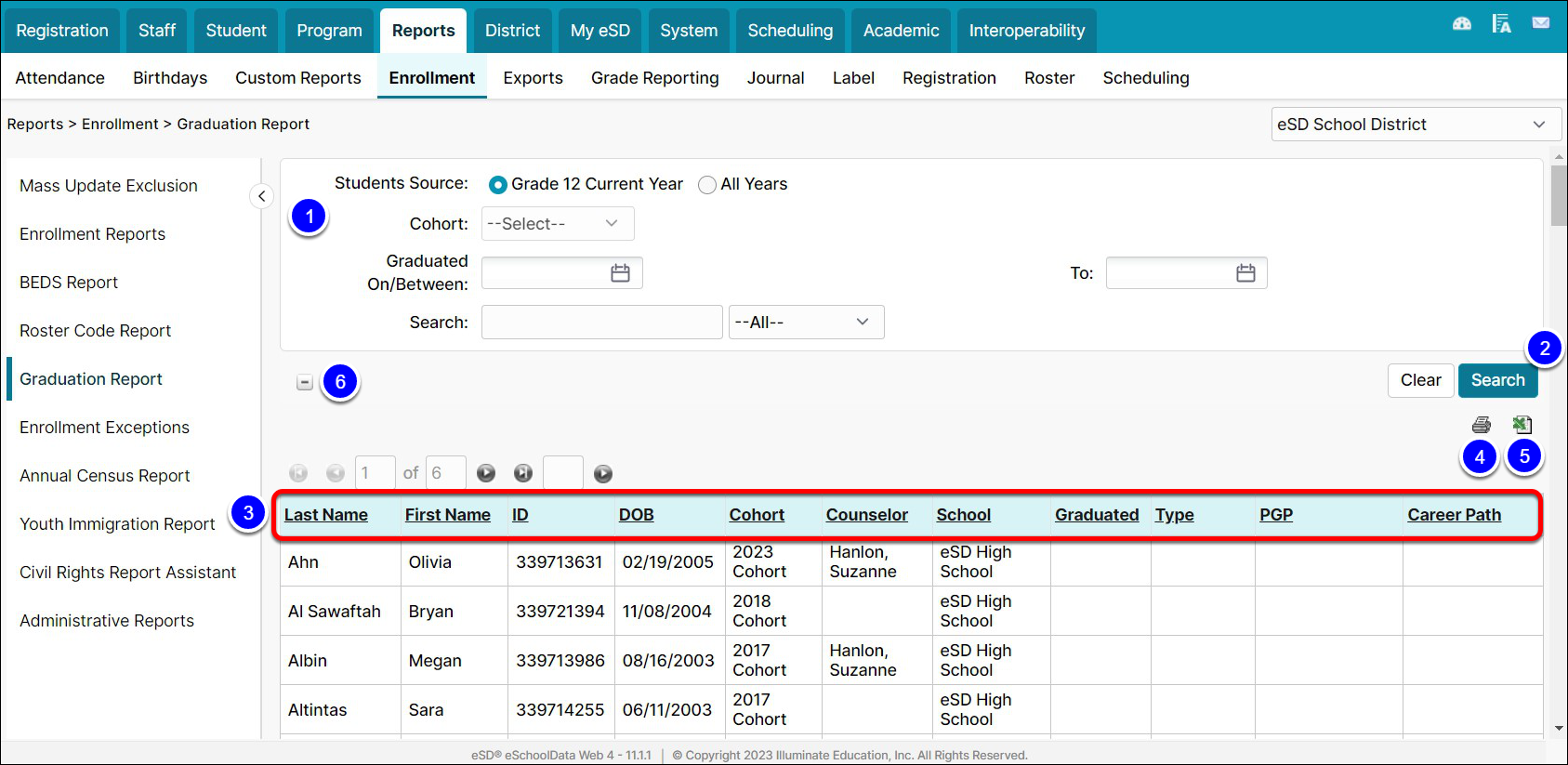The image size is (1568, 765).
Task: Print the graduation report
Action: pyautogui.click(x=1482, y=425)
